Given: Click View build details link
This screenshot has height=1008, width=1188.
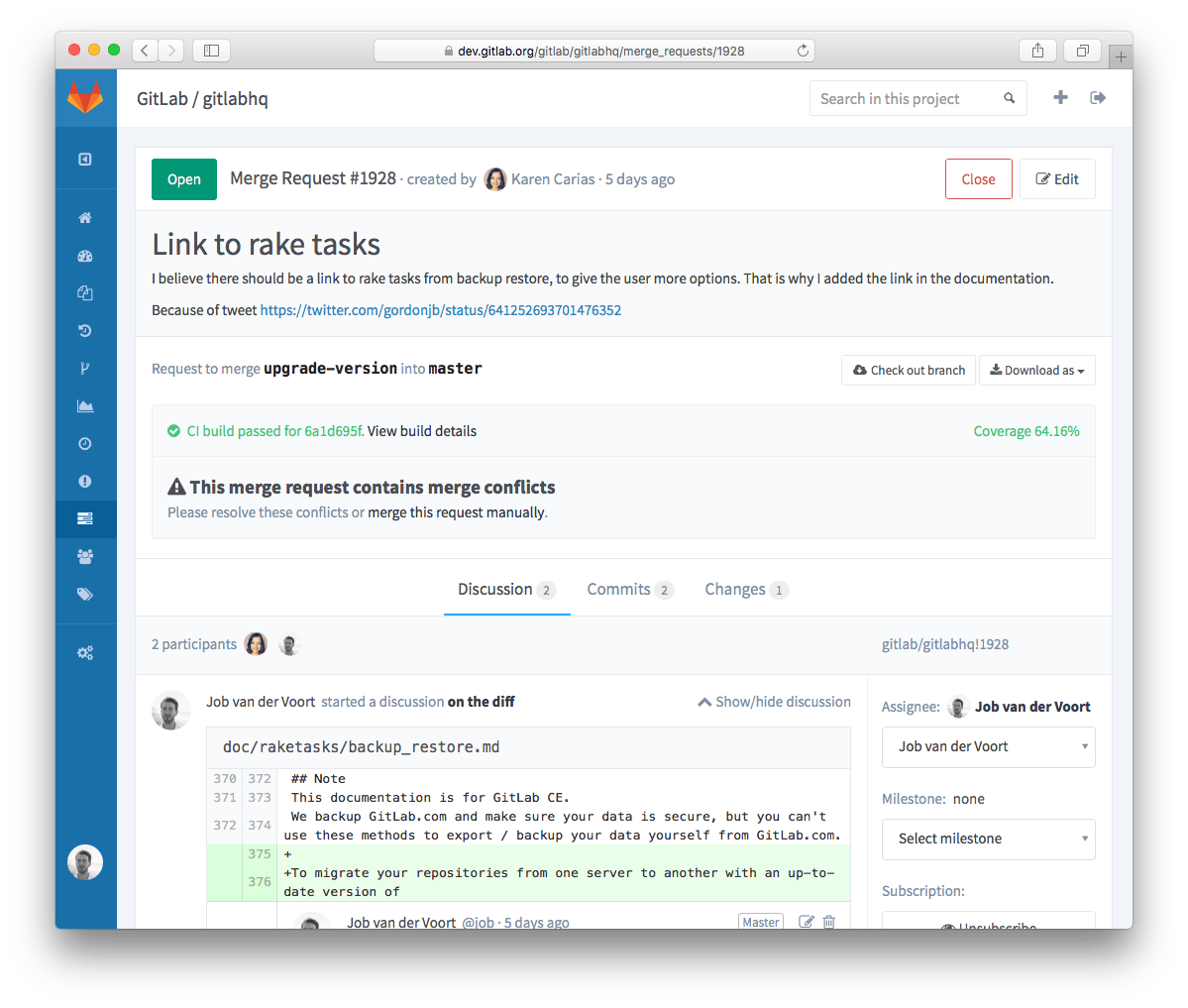Looking at the screenshot, I should pos(422,431).
